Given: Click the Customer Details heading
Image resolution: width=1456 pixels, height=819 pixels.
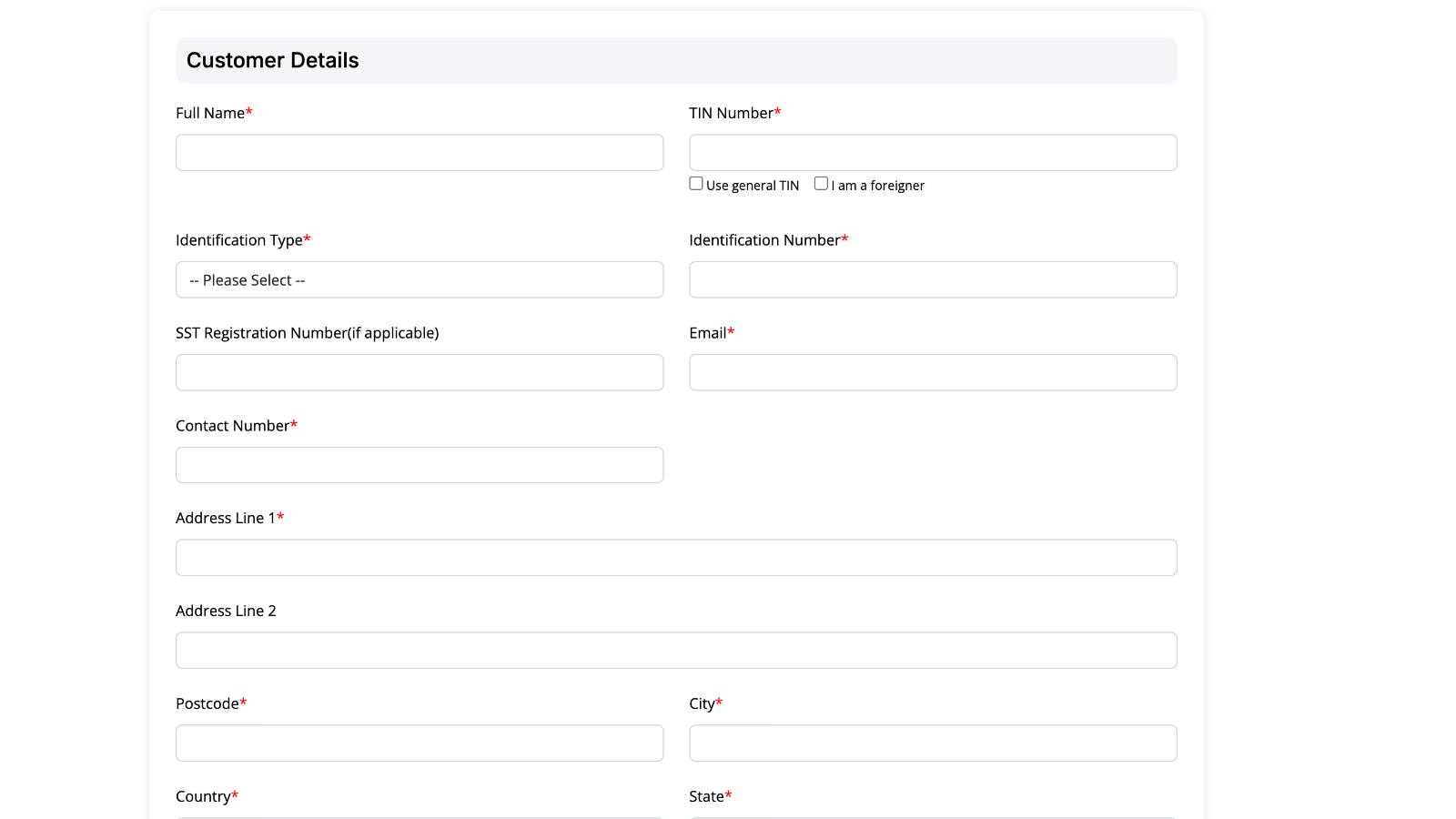Looking at the screenshot, I should pos(273,60).
